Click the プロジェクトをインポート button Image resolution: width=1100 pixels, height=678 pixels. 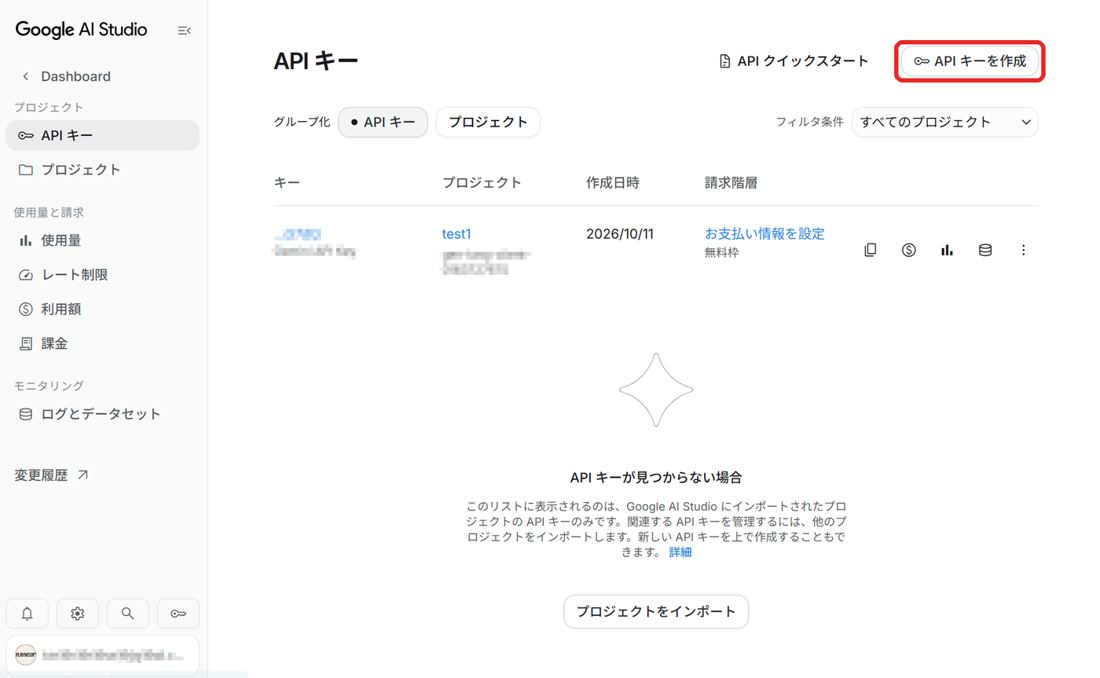(656, 611)
